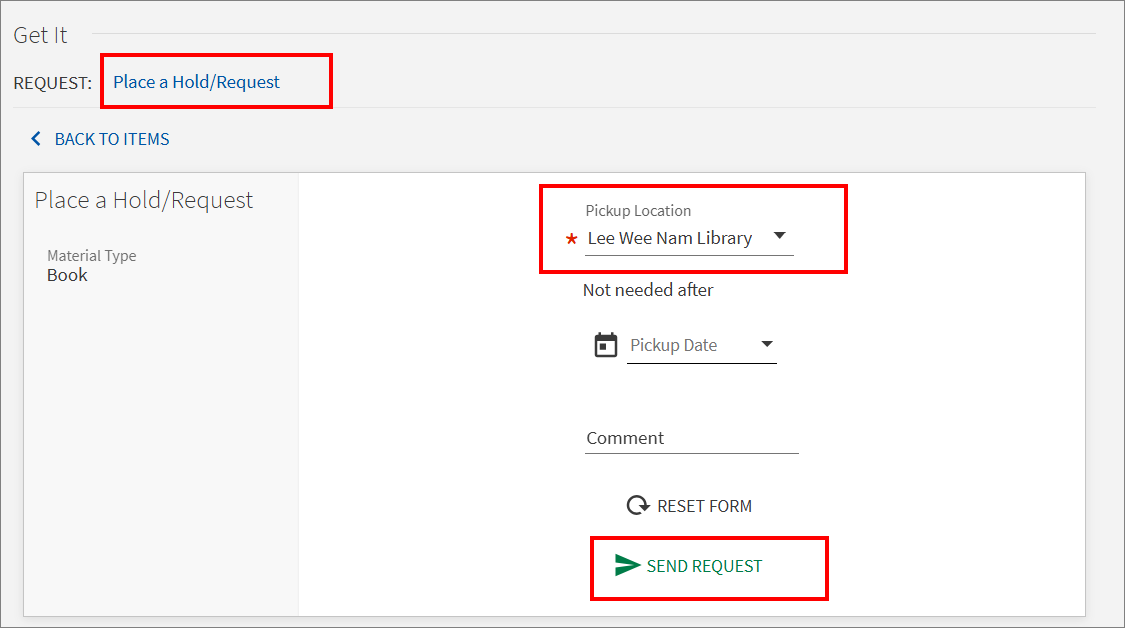
Task: Open the Pickup Date dropdown arrow
Action: (x=767, y=344)
